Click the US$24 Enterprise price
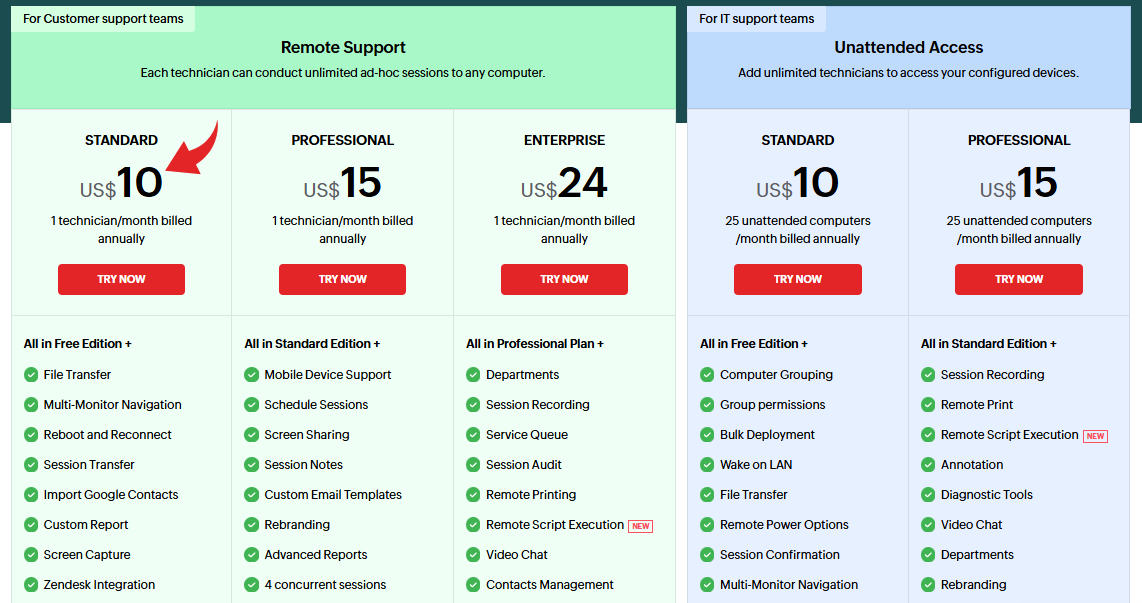1142x603 pixels. click(x=564, y=183)
